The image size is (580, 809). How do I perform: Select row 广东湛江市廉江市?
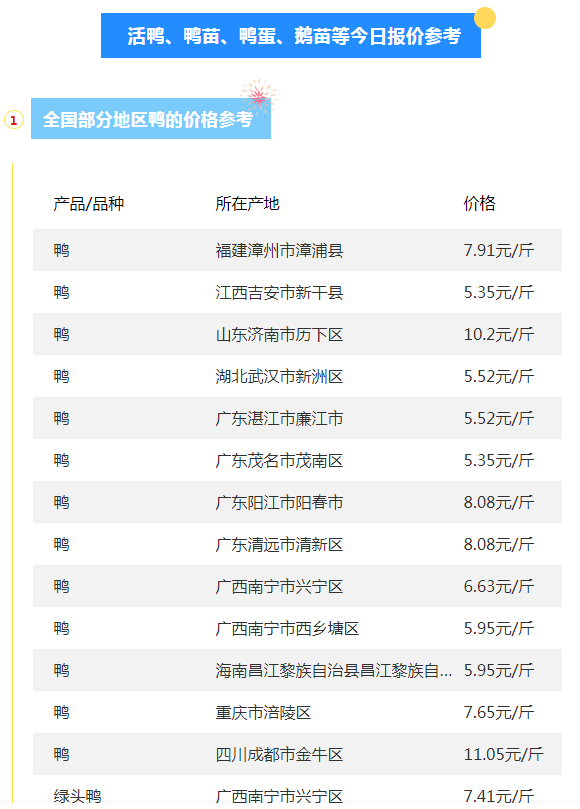click(297, 418)
